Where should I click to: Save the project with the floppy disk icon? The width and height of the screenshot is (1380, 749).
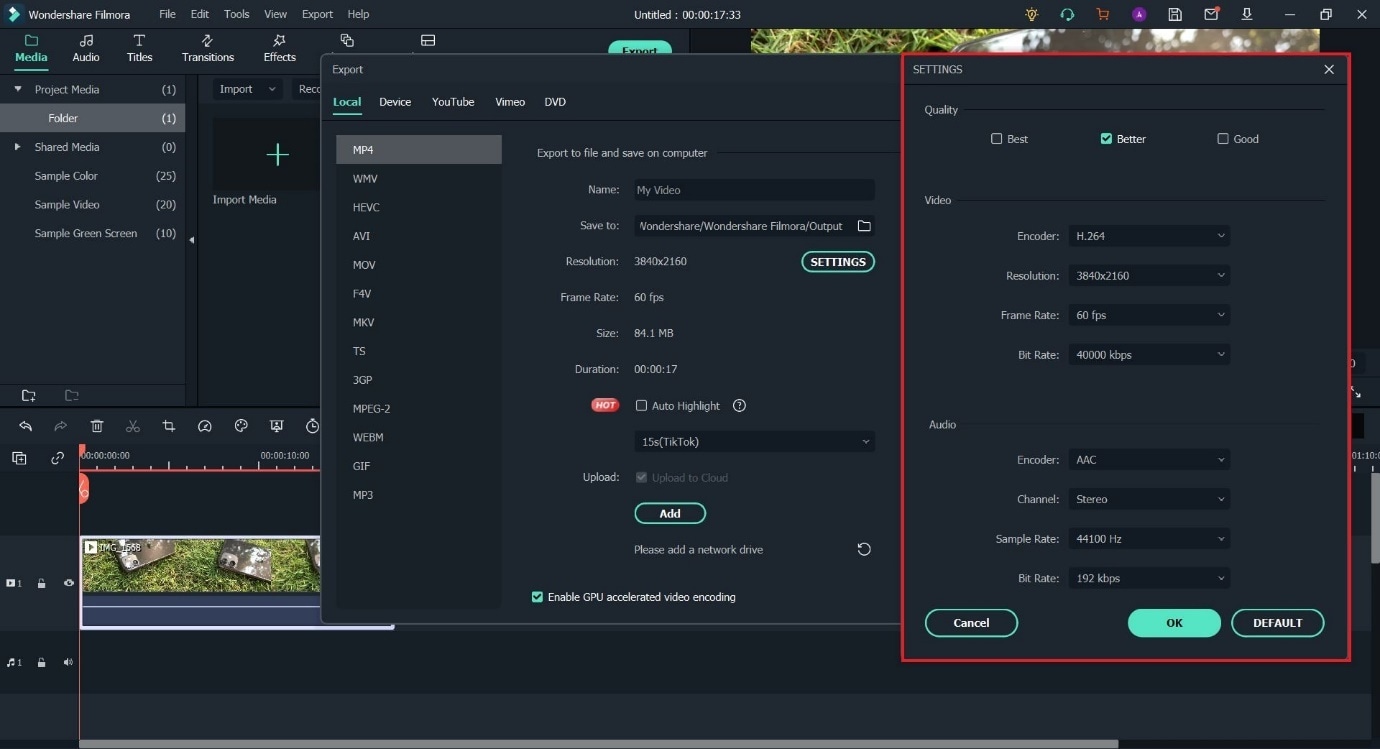[1175, 14]
